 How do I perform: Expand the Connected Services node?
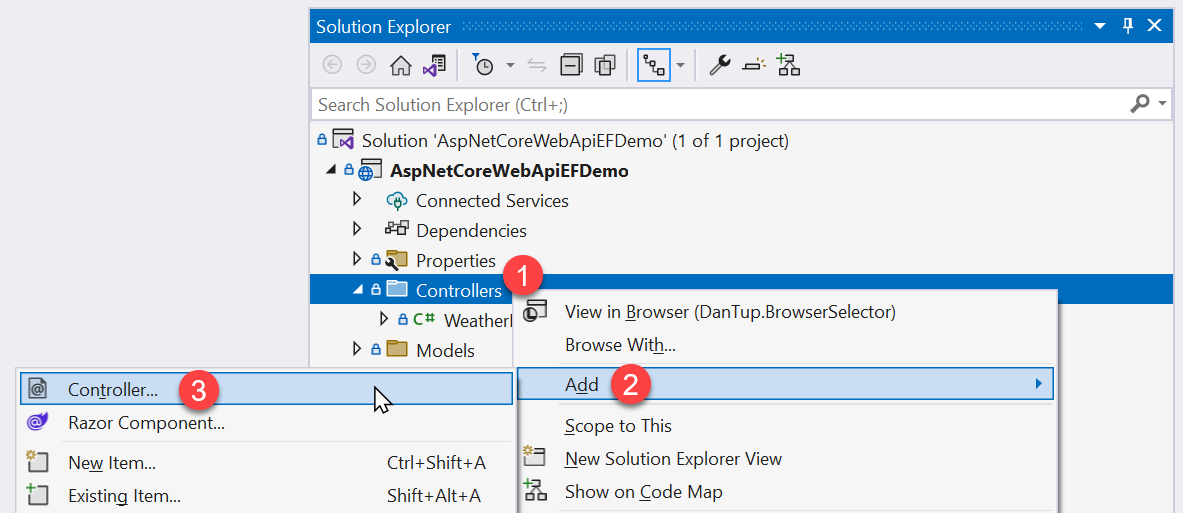[358, 199]
